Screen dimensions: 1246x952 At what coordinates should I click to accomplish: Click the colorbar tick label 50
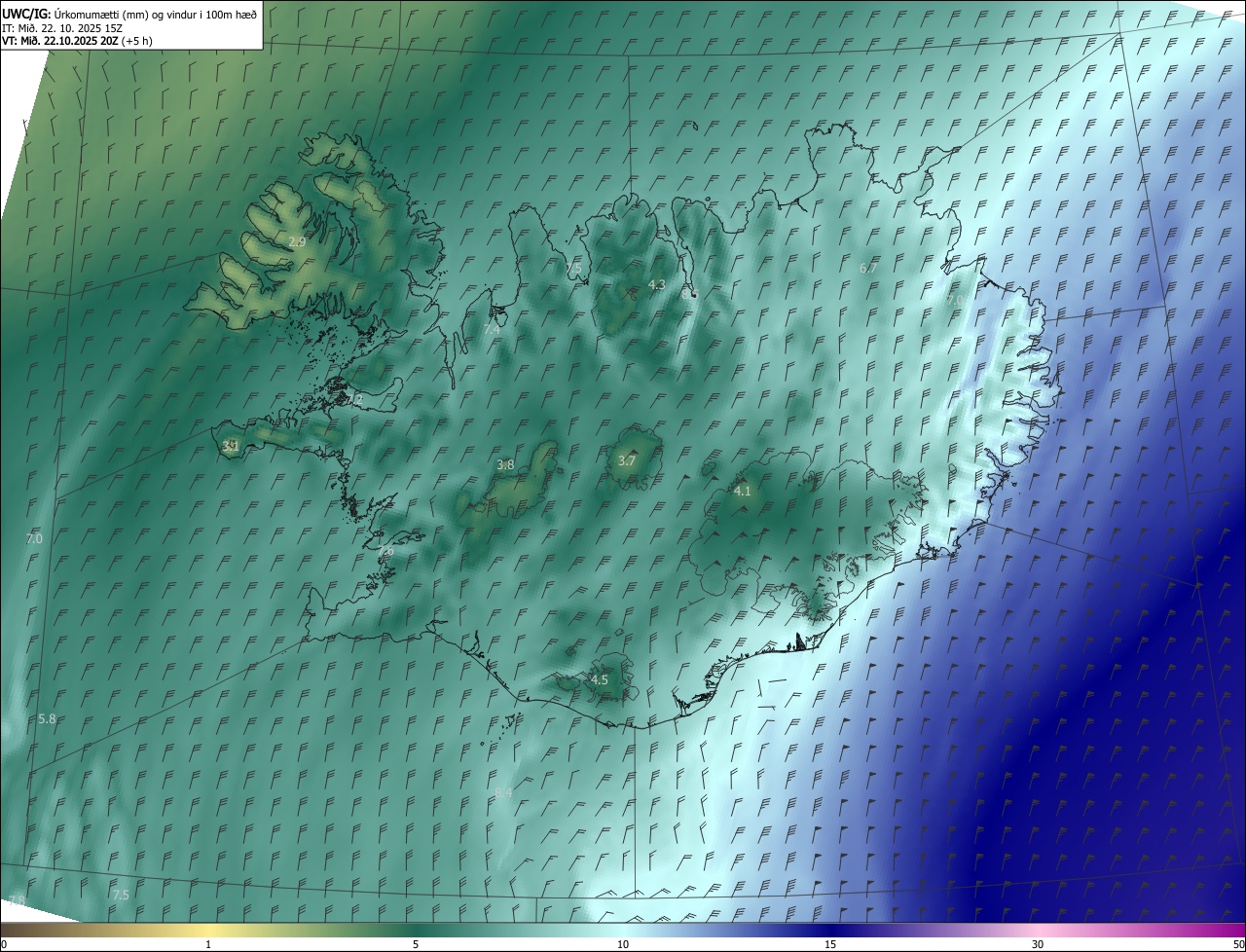[1238, 944]
